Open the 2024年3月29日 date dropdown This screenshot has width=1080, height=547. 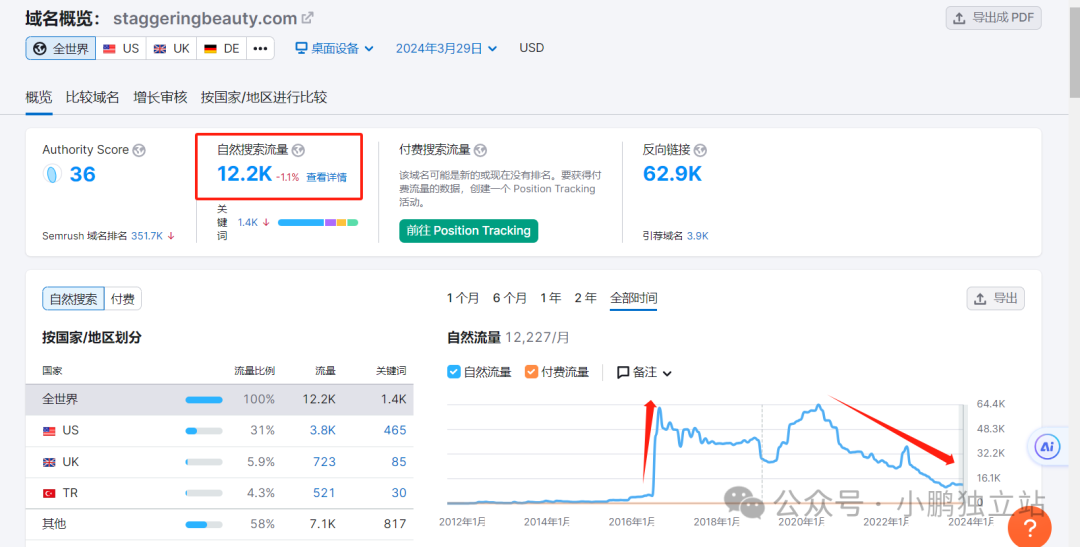coord(446,48)
